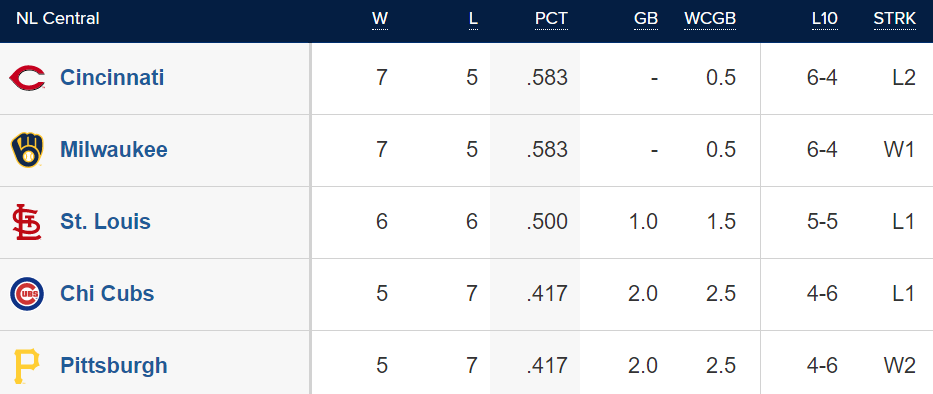This screenshot has width=933, height=394.
Task: Open the St. Louis team page
Action: click(x=105, y=222)
